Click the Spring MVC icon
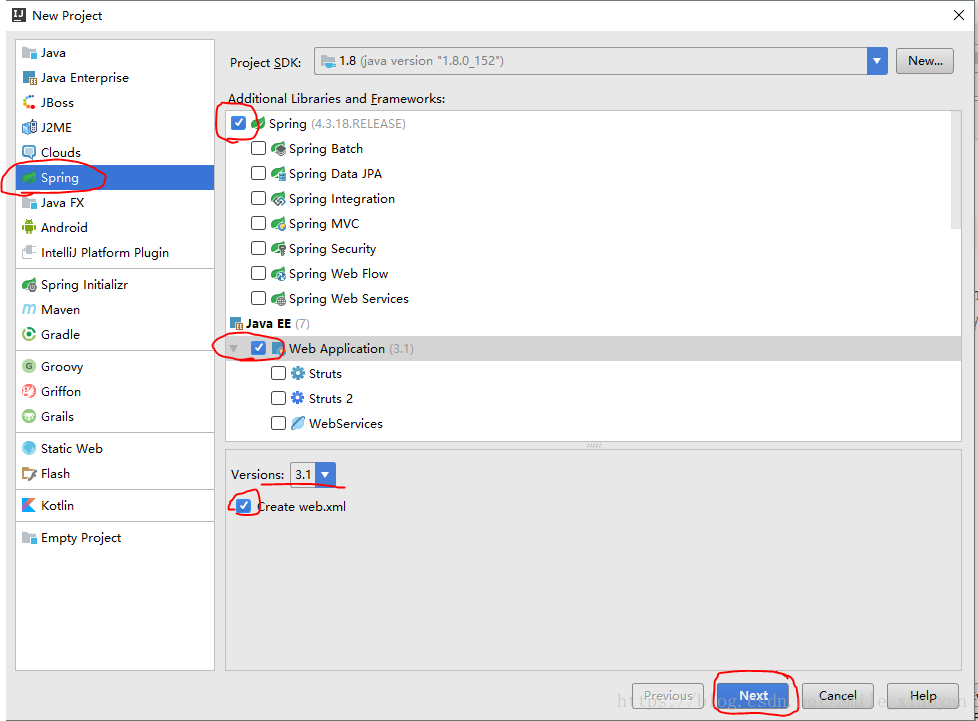978x721 pixels. click(x=279, y=224)
